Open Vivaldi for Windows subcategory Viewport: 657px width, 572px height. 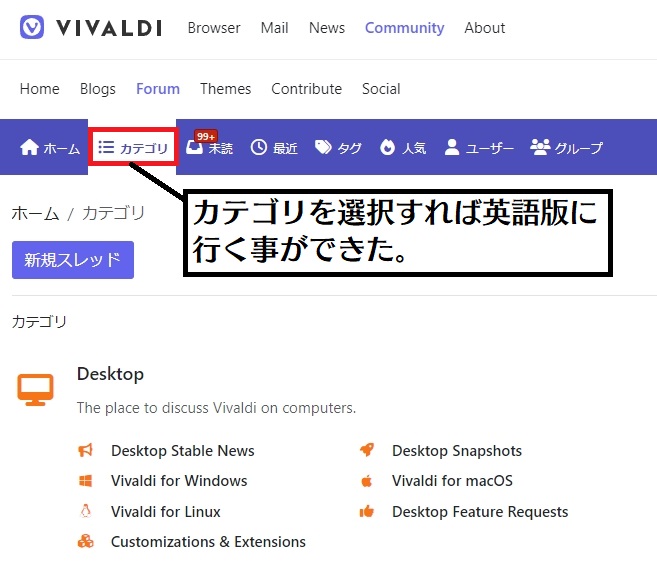(x=179, y=481)
